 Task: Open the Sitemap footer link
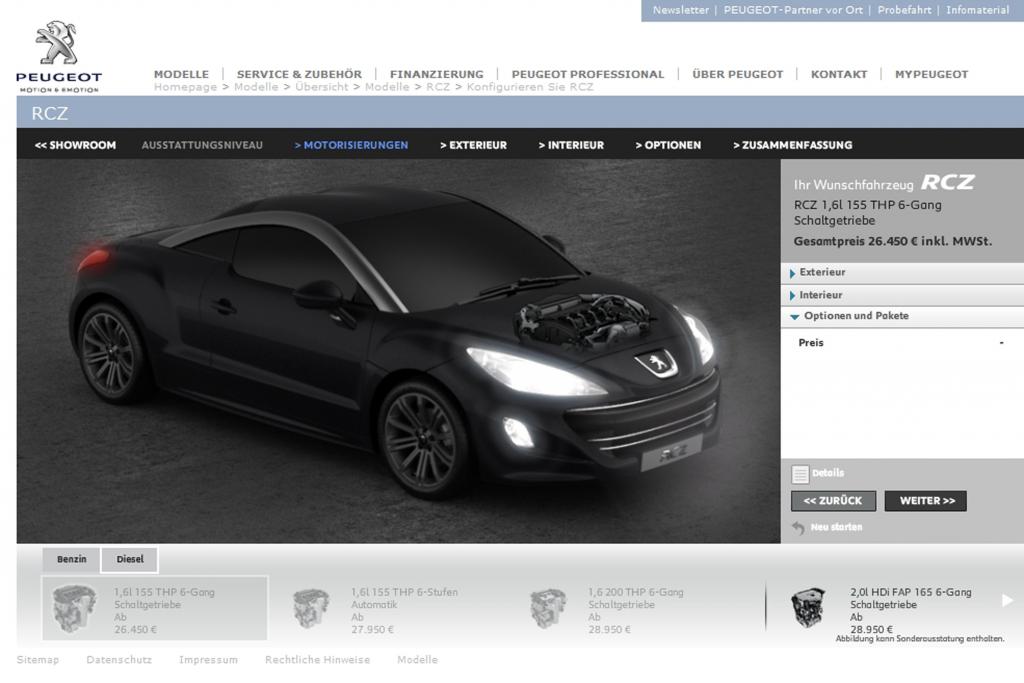tap(38, 659)
